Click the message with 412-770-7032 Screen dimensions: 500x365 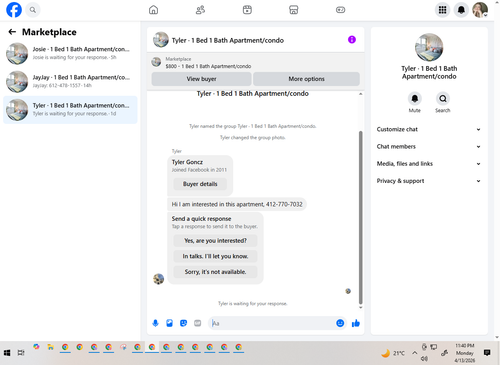(x=237, y=204)
